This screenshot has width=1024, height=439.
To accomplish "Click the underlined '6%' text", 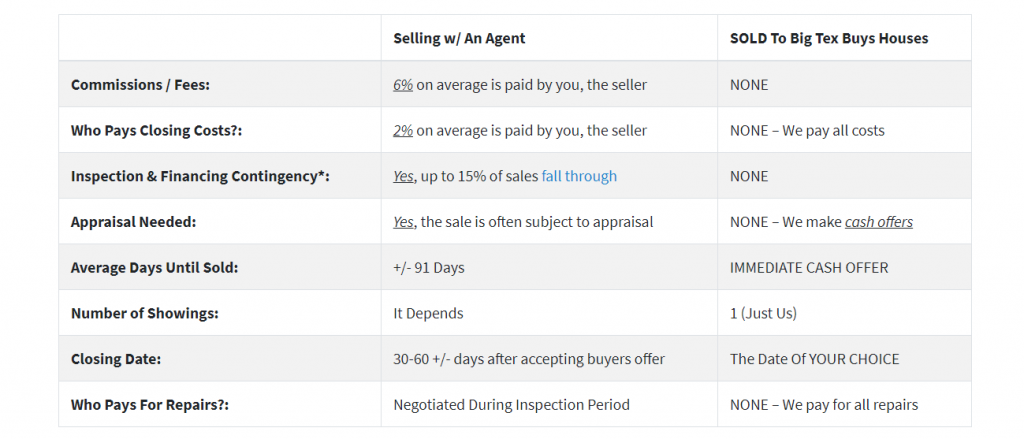I will pyautogui.click(x=403, y=85).
